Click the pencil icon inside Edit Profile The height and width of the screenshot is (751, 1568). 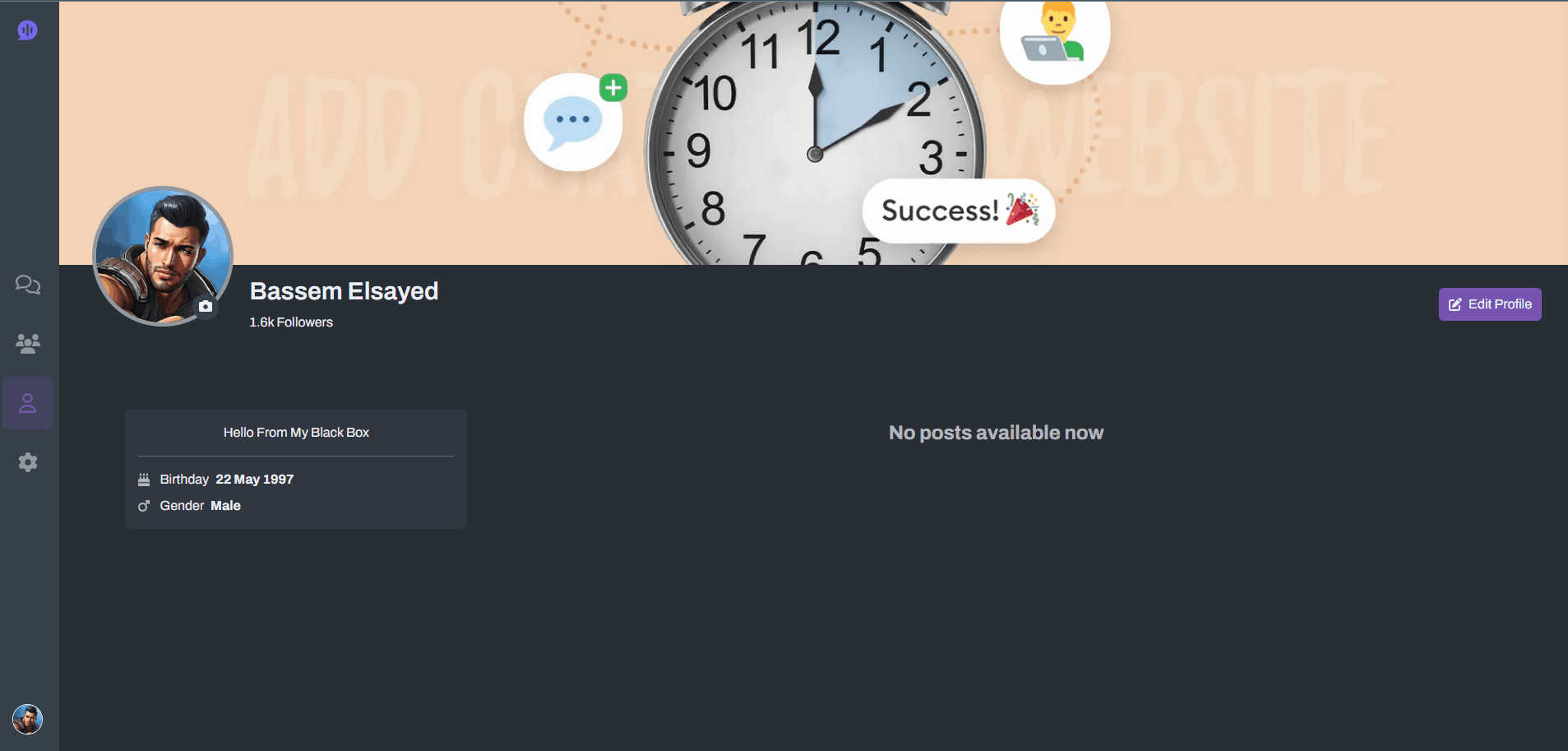(1455, 304)
